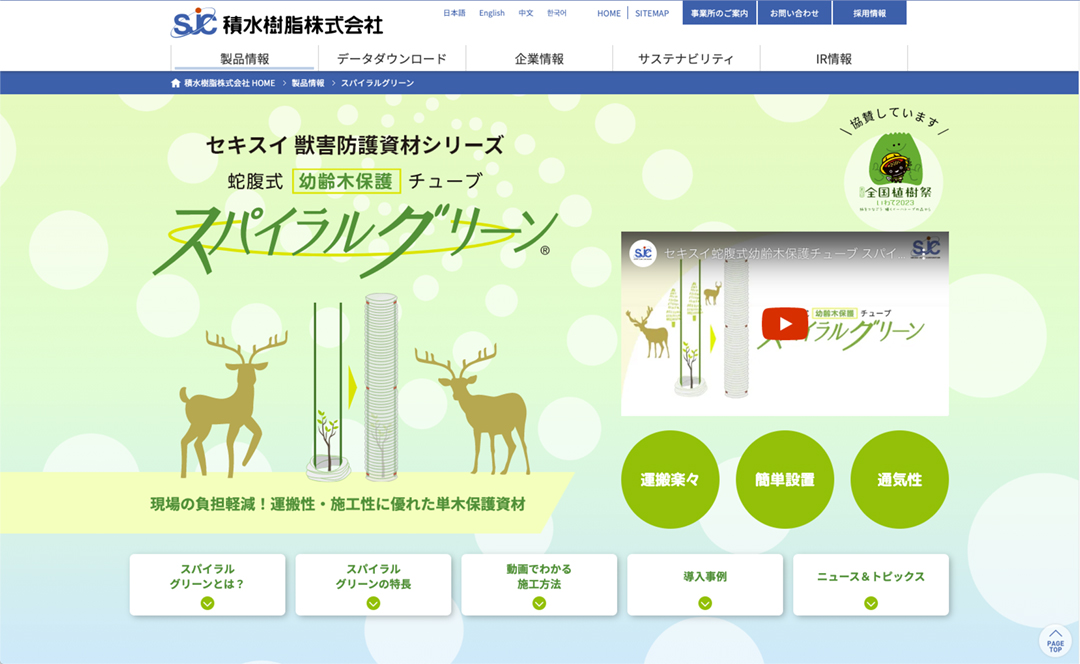The height and width of the screenshot is (664, 1080).
Task: Expand chevron under スパイラルグリーンとは？
Action: [207, 603]
